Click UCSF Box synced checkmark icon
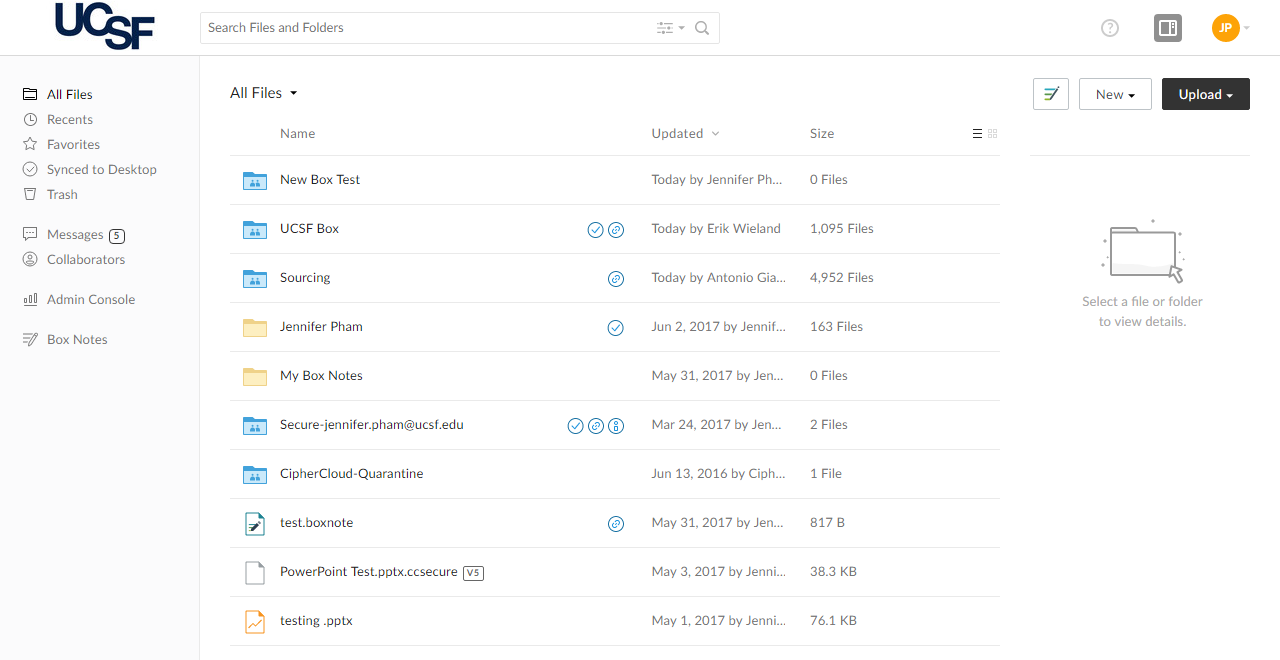This screenshot has width=1280, height=660. 595,230
